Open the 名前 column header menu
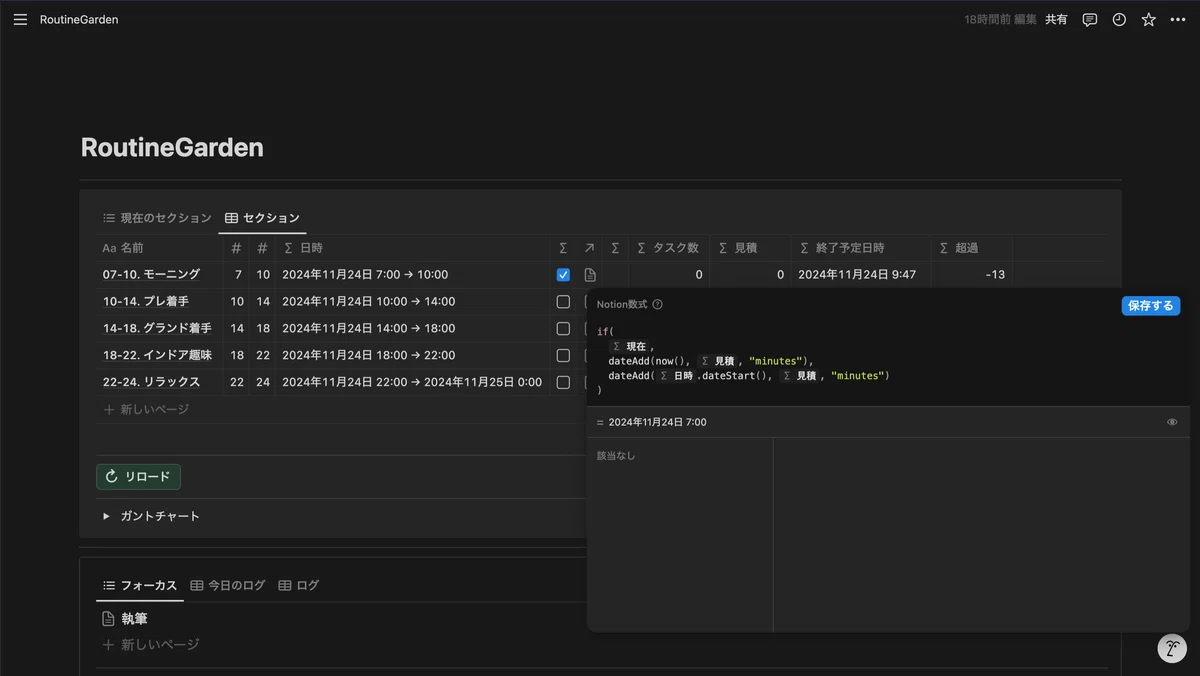The image size is (1200, 676). pos(159,248)
